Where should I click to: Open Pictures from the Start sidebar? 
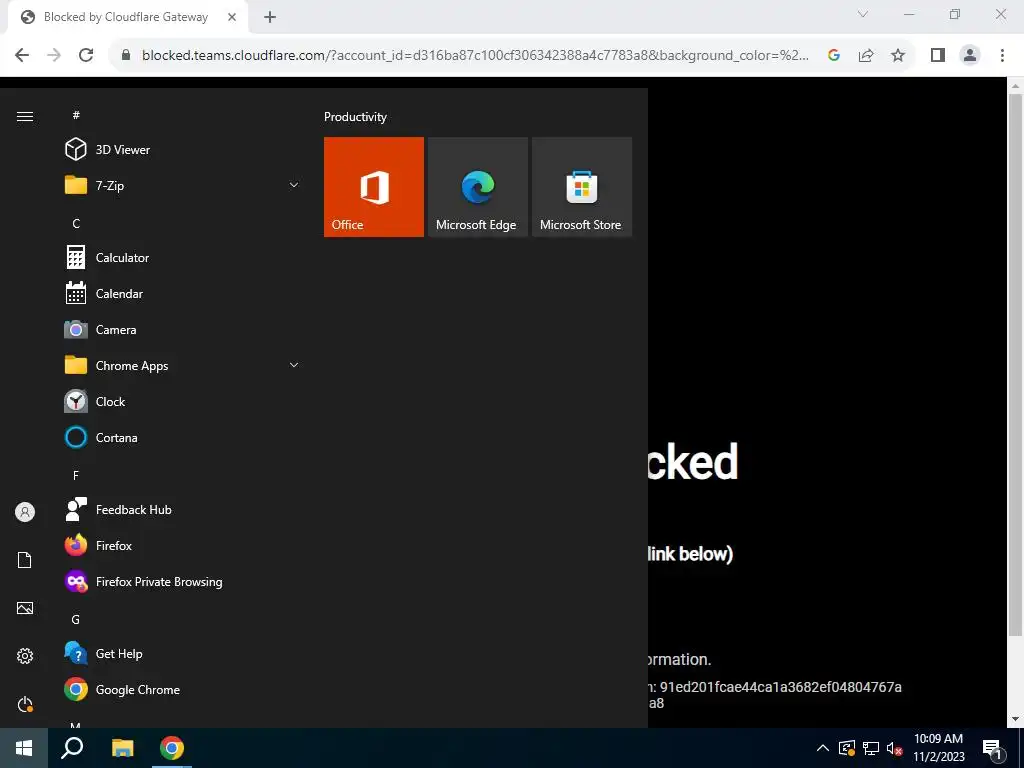point(25,608)
